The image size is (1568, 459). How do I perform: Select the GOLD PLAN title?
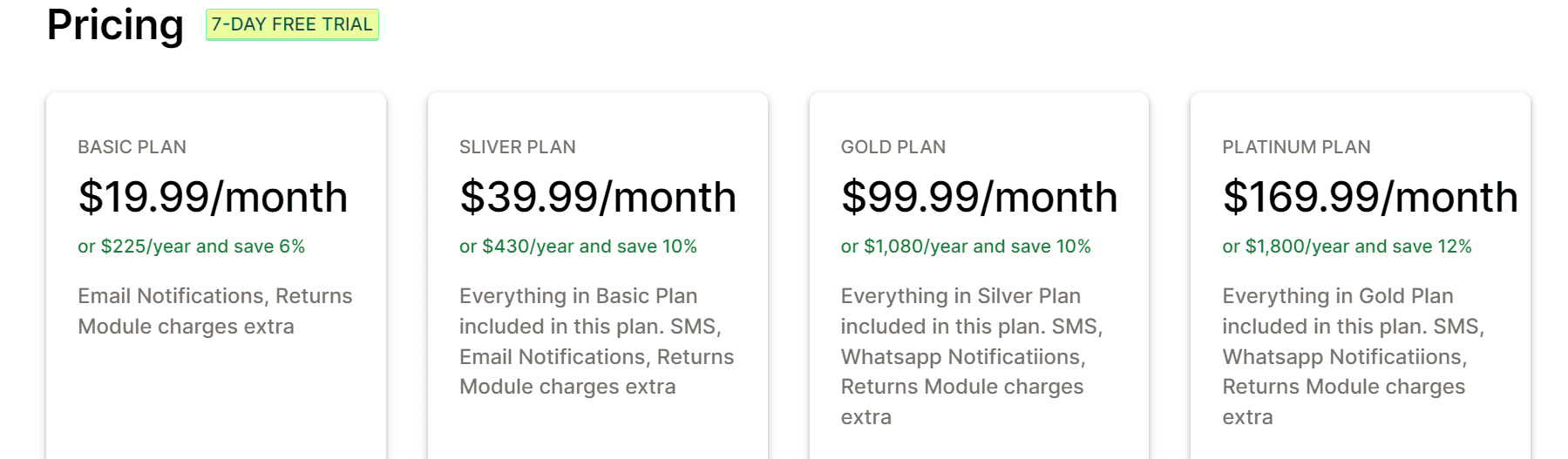[x=893, y=147]
